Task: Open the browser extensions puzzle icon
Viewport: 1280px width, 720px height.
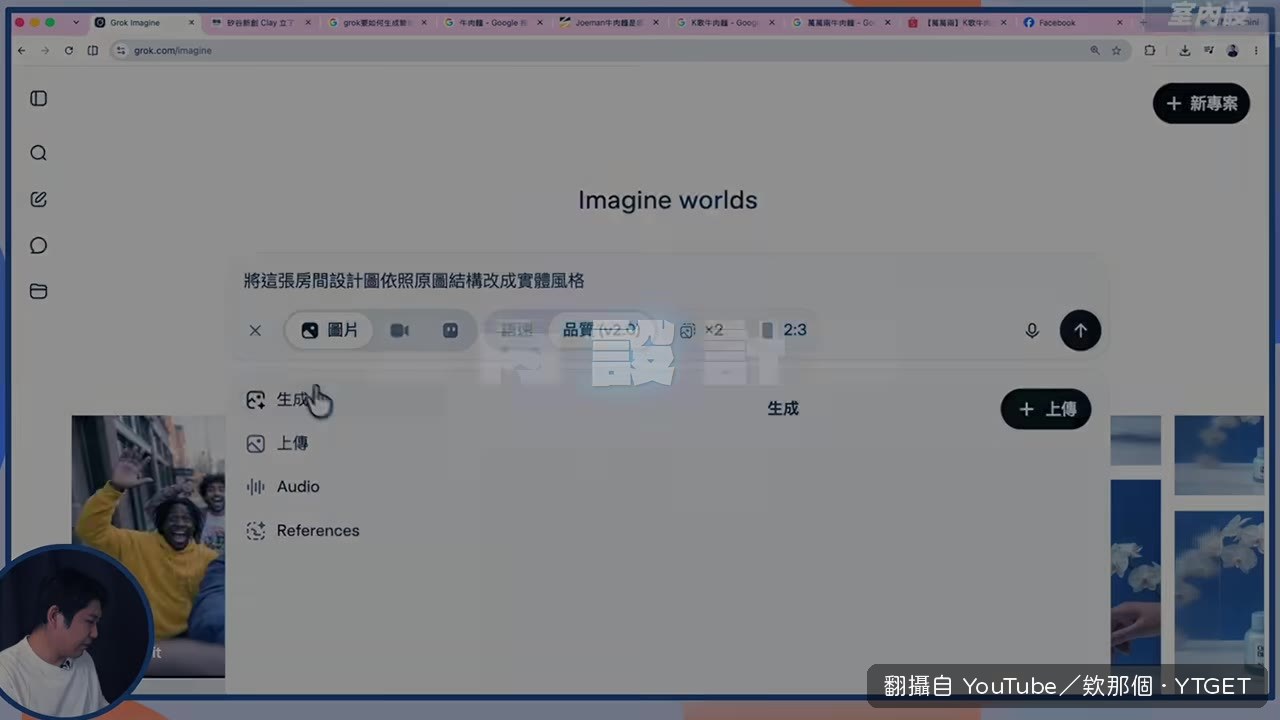Action: tap(1149, 50)
